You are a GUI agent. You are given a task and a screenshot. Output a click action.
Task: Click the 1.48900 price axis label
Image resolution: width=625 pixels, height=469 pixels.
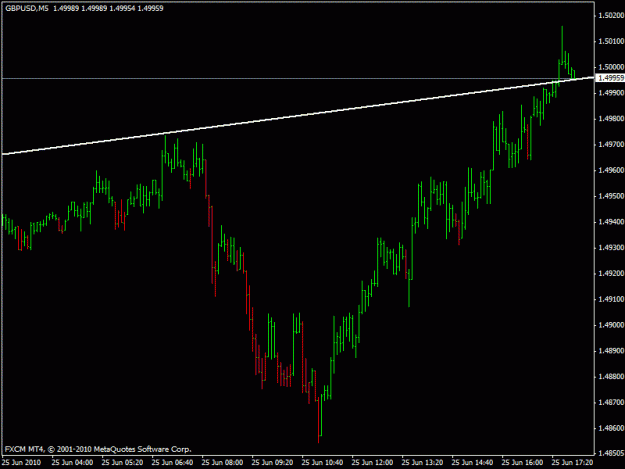611,351
